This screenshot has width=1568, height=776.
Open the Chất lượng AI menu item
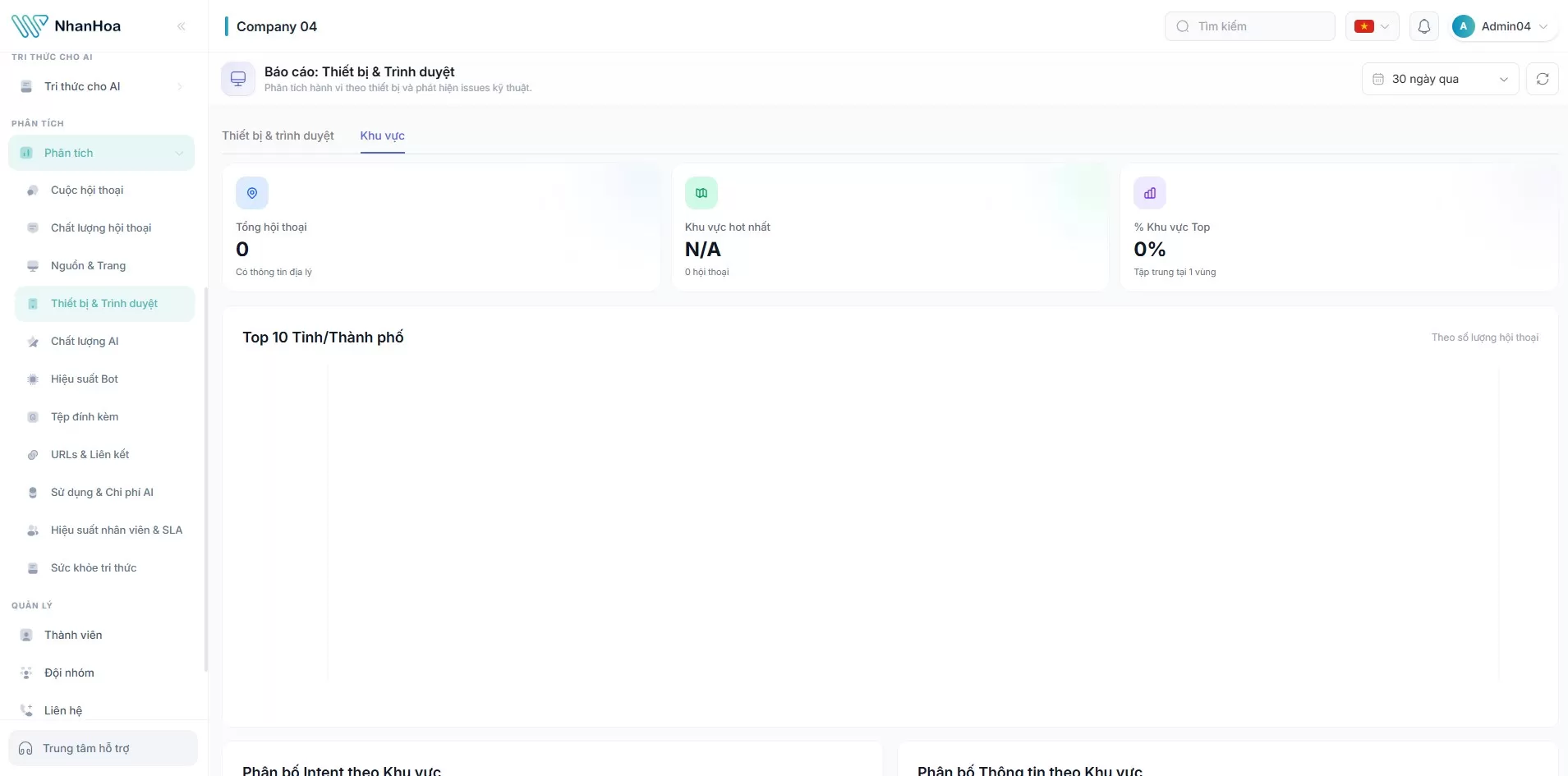[x=105, y=342]
